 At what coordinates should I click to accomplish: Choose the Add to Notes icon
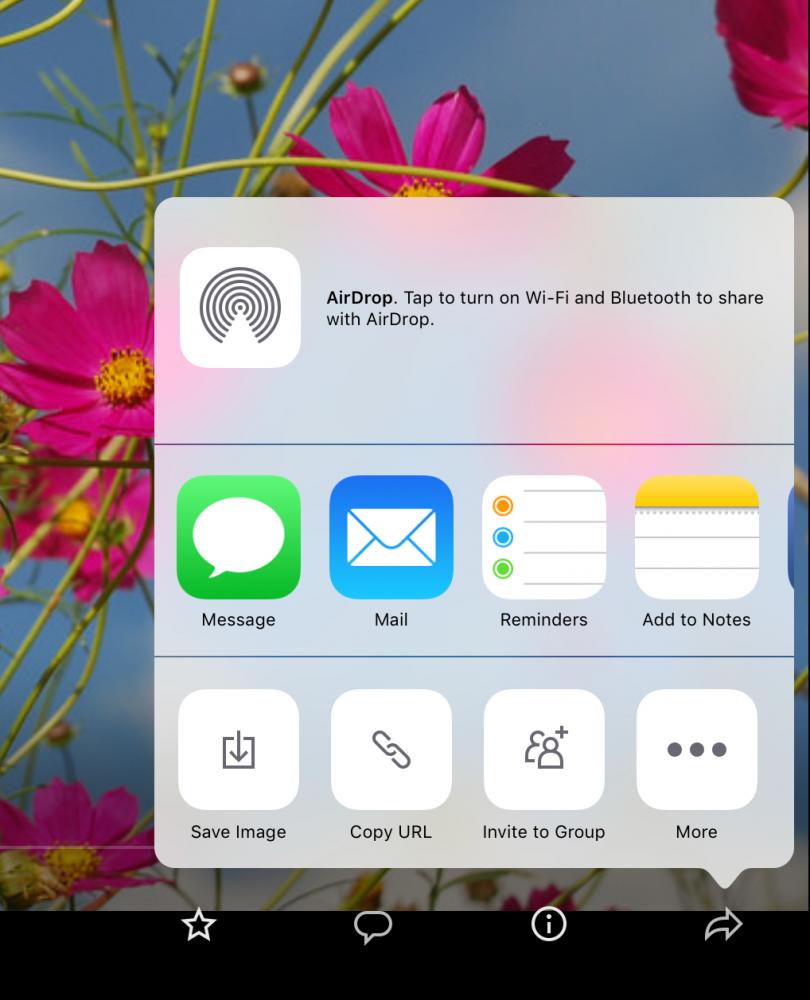click(x=696, y=537)
